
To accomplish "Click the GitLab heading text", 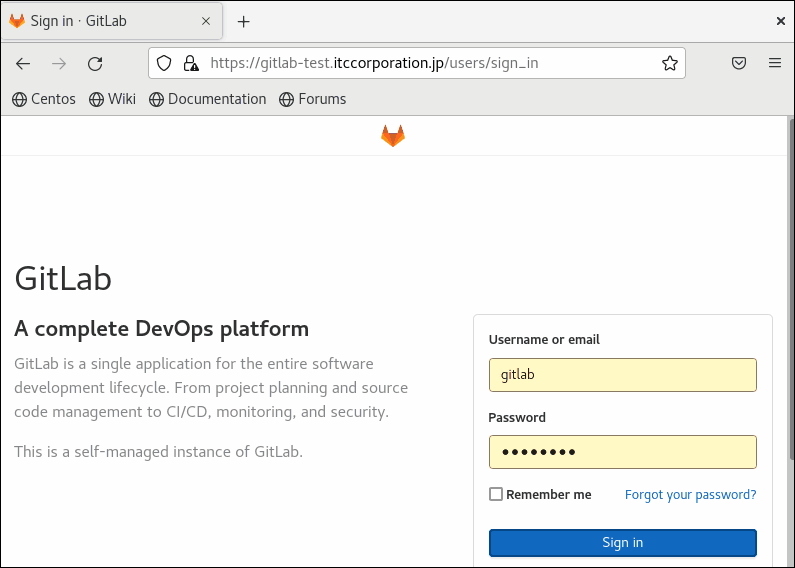I will pyautogui.click(x=63, y=279).
